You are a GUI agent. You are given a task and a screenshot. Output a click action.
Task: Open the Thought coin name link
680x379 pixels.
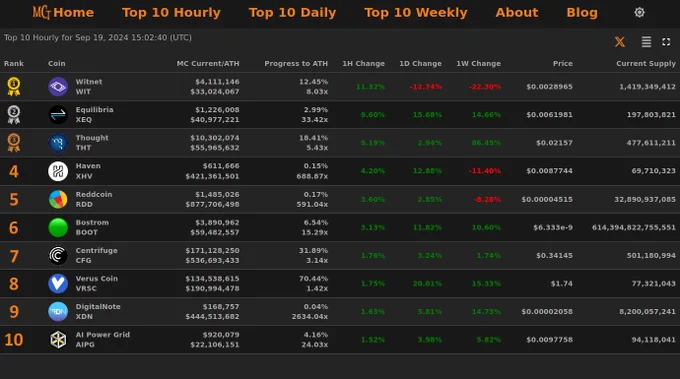(92, 138)
